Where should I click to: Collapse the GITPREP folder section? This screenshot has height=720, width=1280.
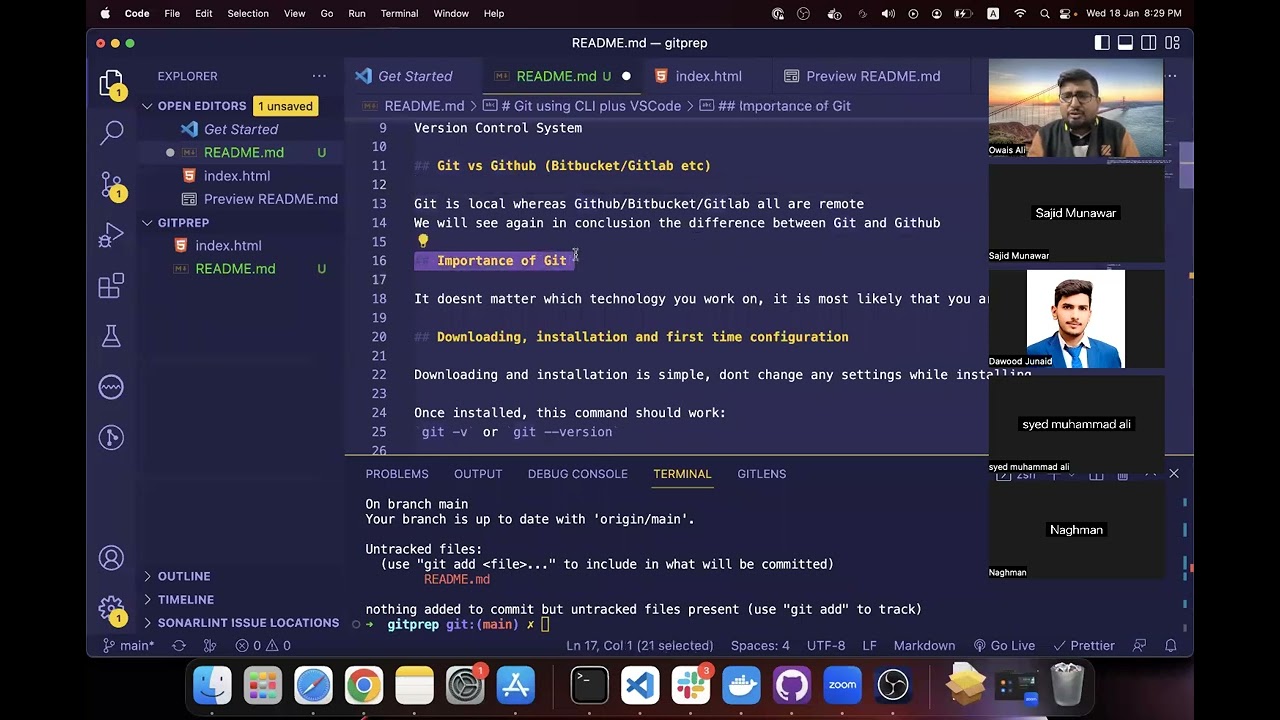(x=183, y=223)
